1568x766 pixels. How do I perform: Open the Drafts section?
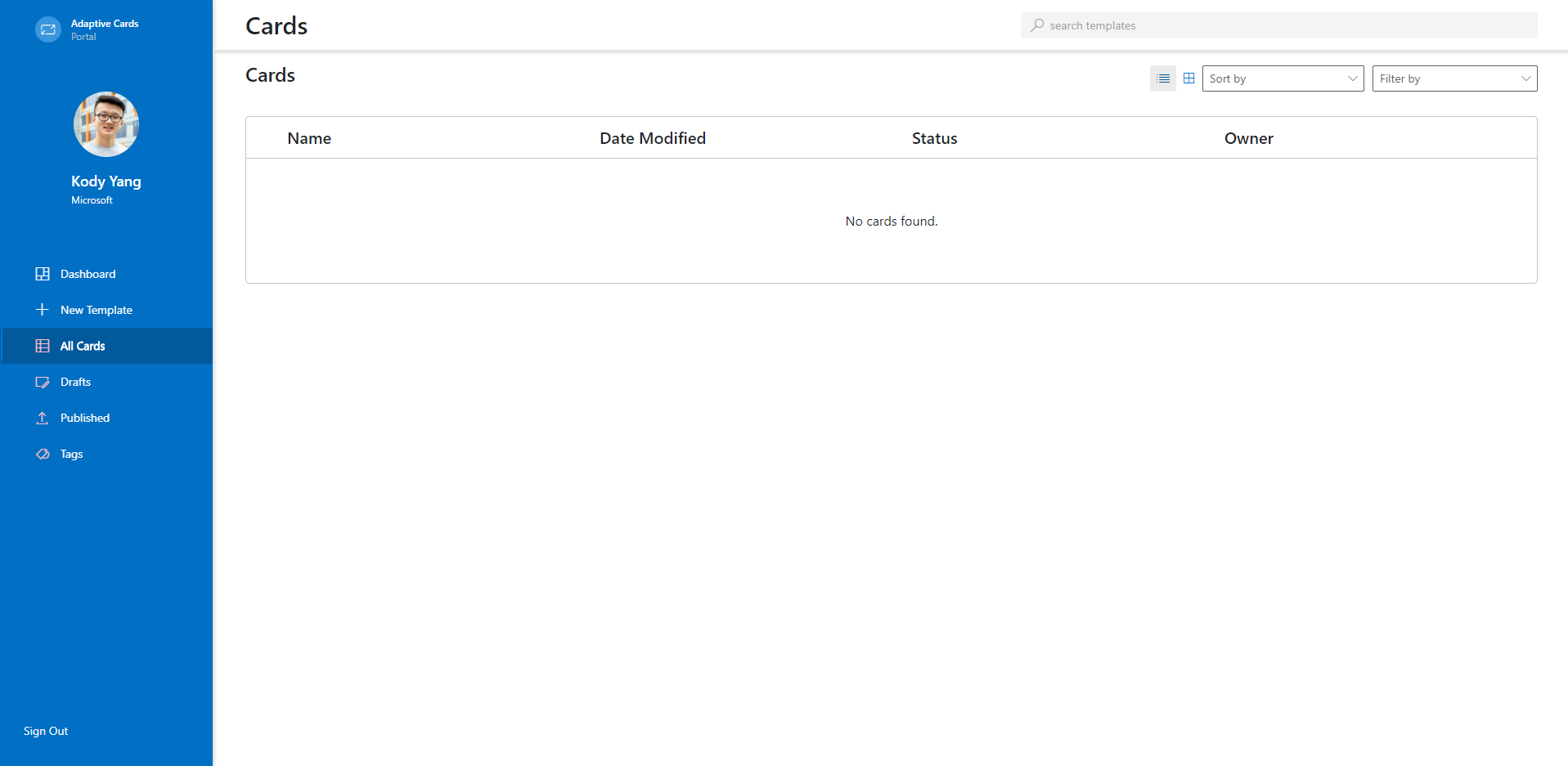pyautogui.click(x=74, y=382)
